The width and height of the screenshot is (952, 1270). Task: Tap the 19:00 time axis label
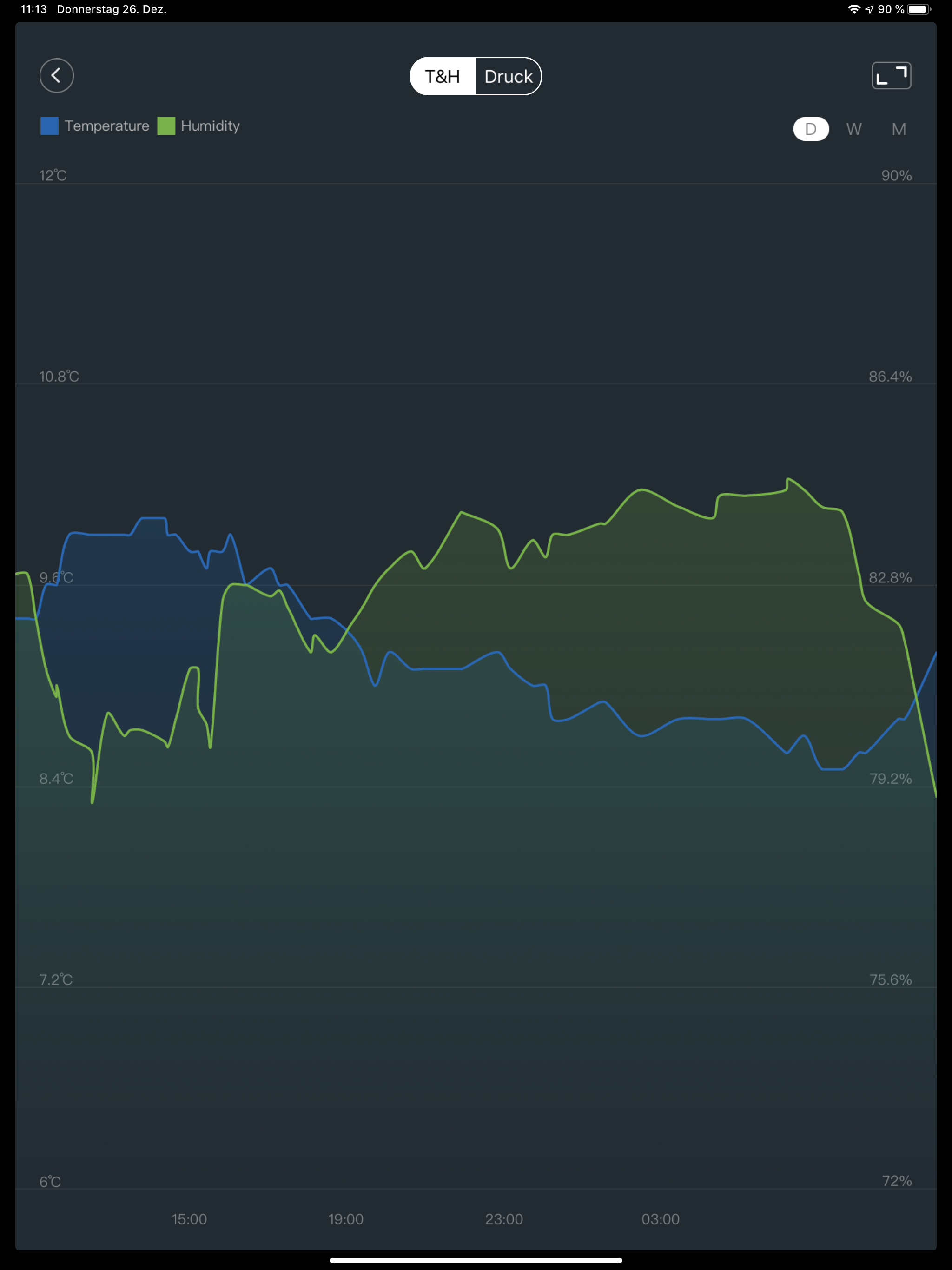(x=346, y=1219)
